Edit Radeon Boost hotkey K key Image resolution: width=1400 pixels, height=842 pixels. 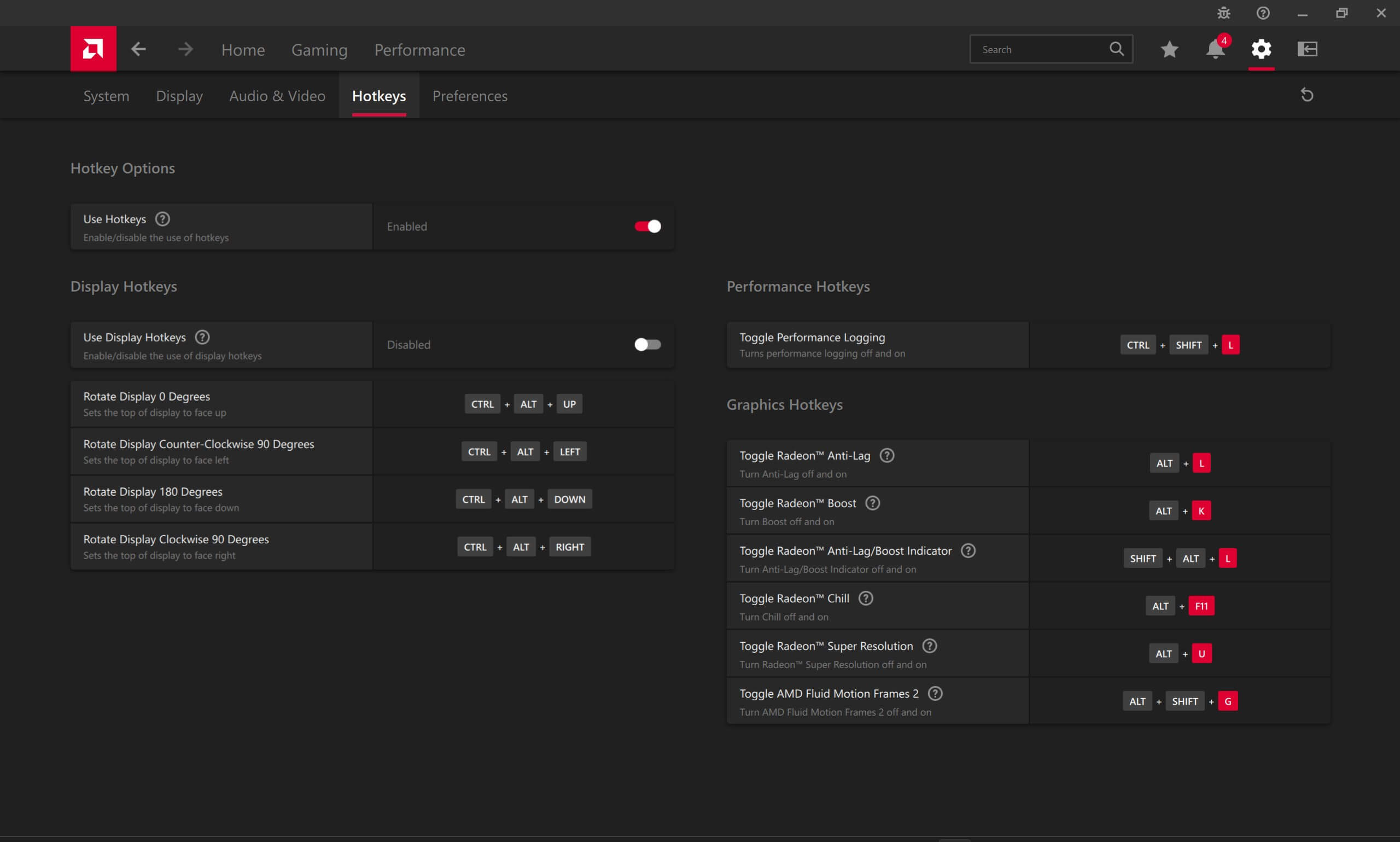pyautogui.click(x=1201, y=510)
